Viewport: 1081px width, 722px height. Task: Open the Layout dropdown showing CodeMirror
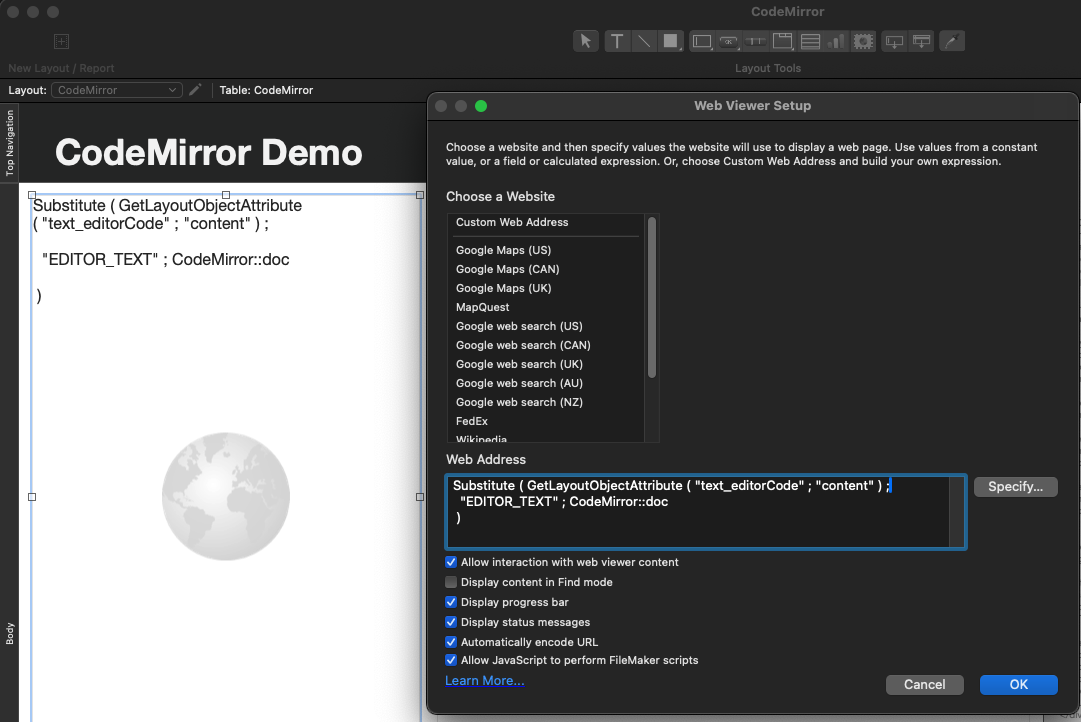pyautogui.click(x=117, y=90)
